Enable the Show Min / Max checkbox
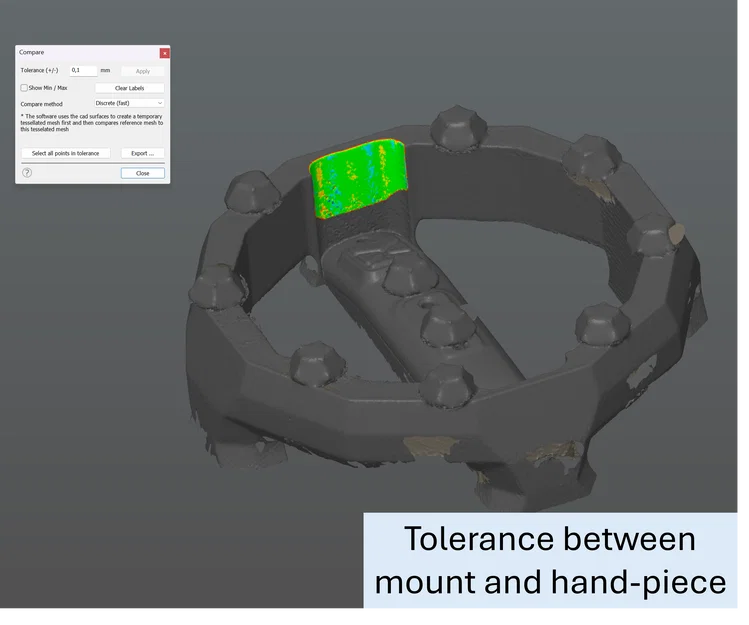The image size is (749, 625). [x=24, y=88]
